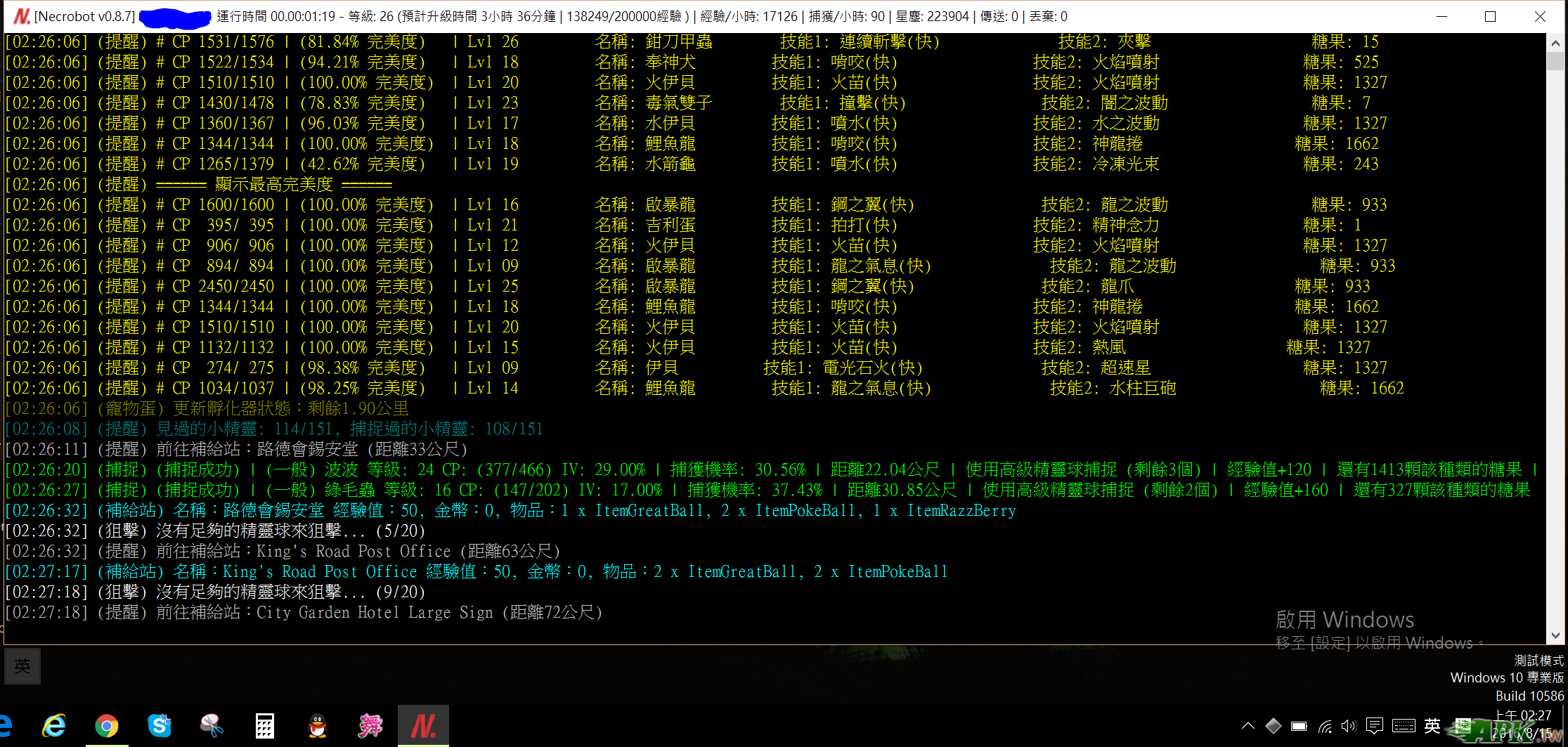Image resolution: width=1568 pixels, height=747 pixels.
Task: Expand the hidden tray icons chevron
Action: coord(1248,726)
